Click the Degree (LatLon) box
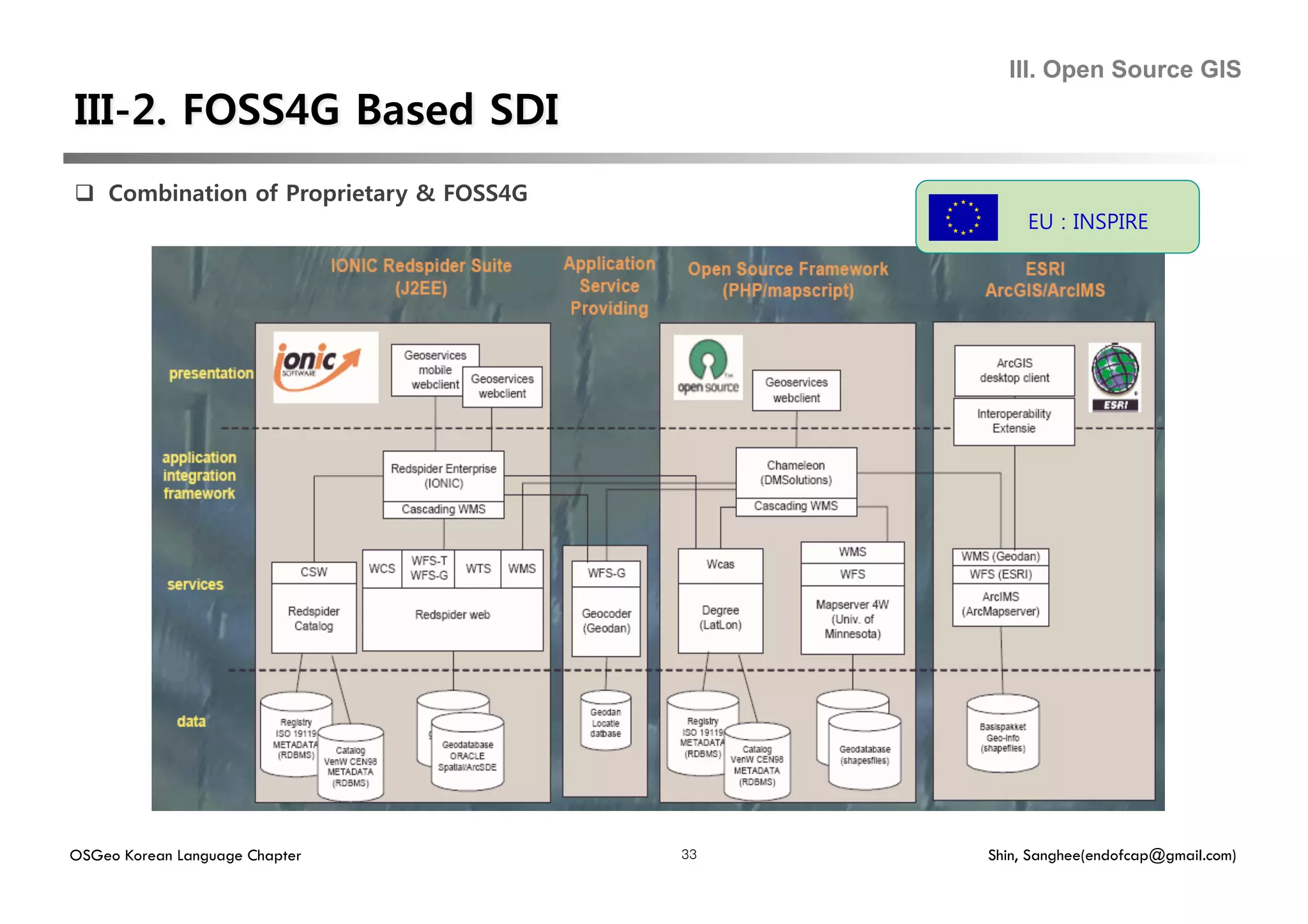Viewport: 1308px width, 924px height. [720, 617]
